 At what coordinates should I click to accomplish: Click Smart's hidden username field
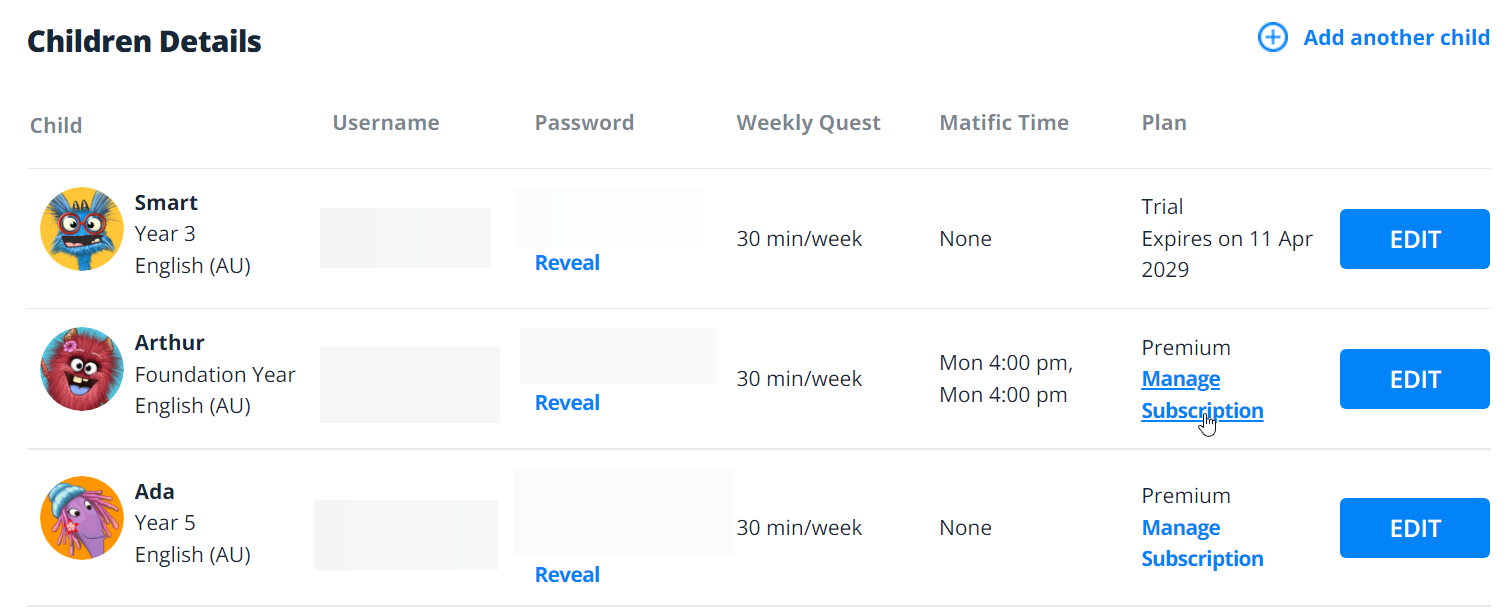(405, 238)
